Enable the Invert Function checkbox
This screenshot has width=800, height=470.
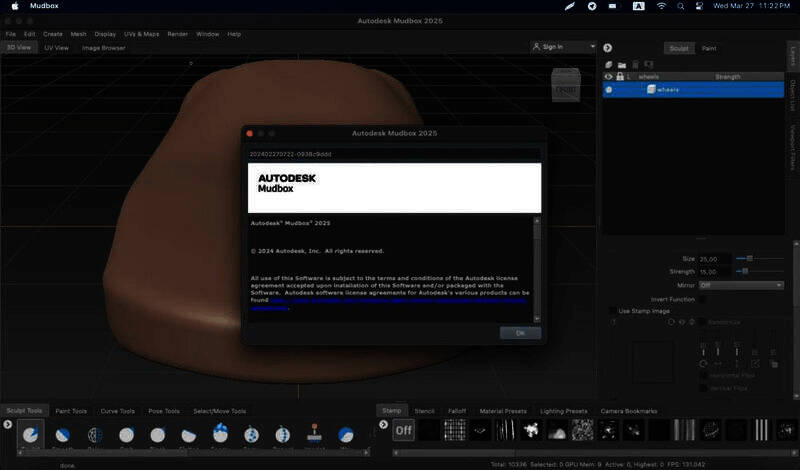tap(703, 300)
